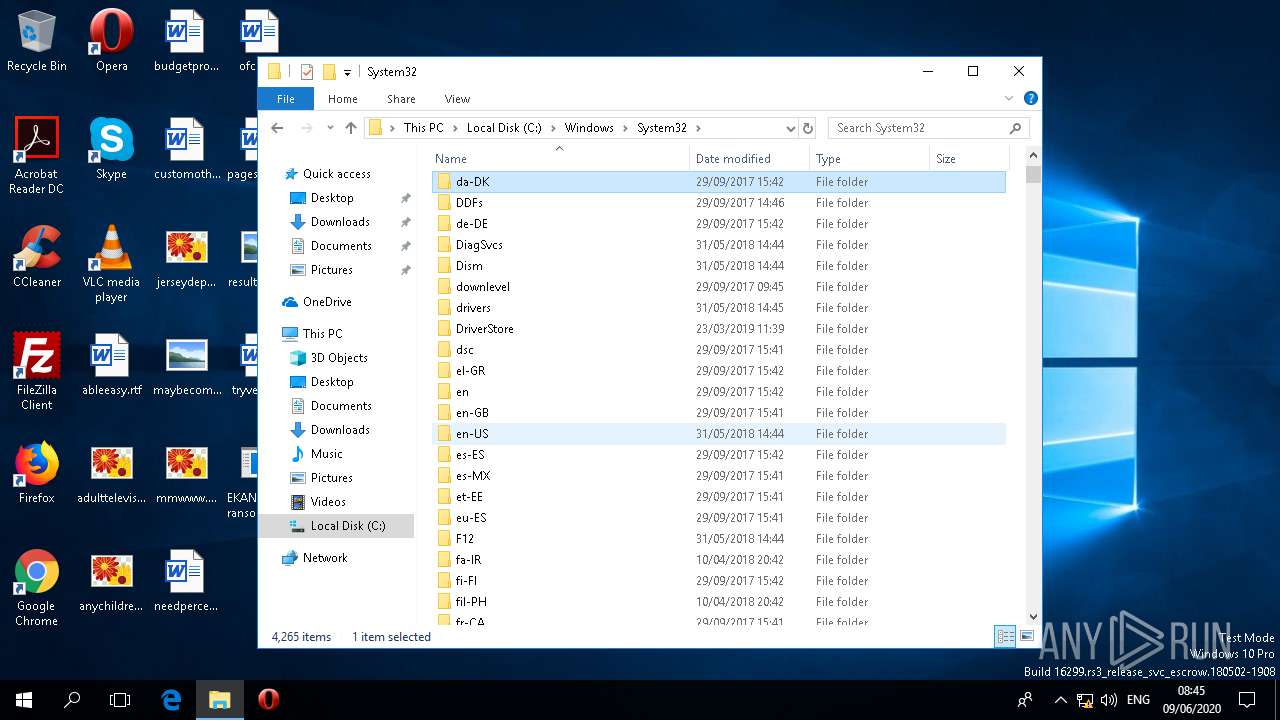1280x720 pixels.
Task: Open the CCleaner desktop shortcut
Action: click(x=37, y=257)
